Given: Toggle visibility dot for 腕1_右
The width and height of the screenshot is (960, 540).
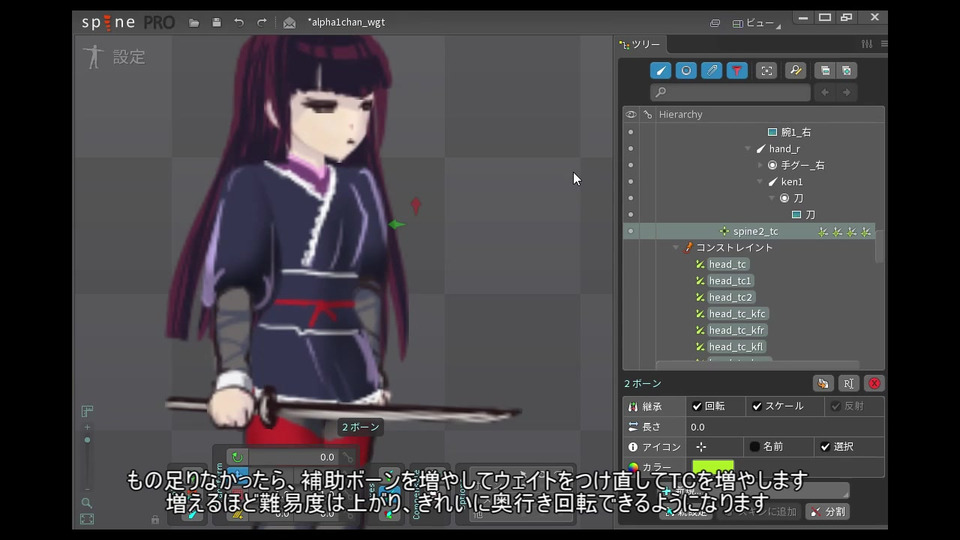Looking at the screenshot, I should coord(631,132).
